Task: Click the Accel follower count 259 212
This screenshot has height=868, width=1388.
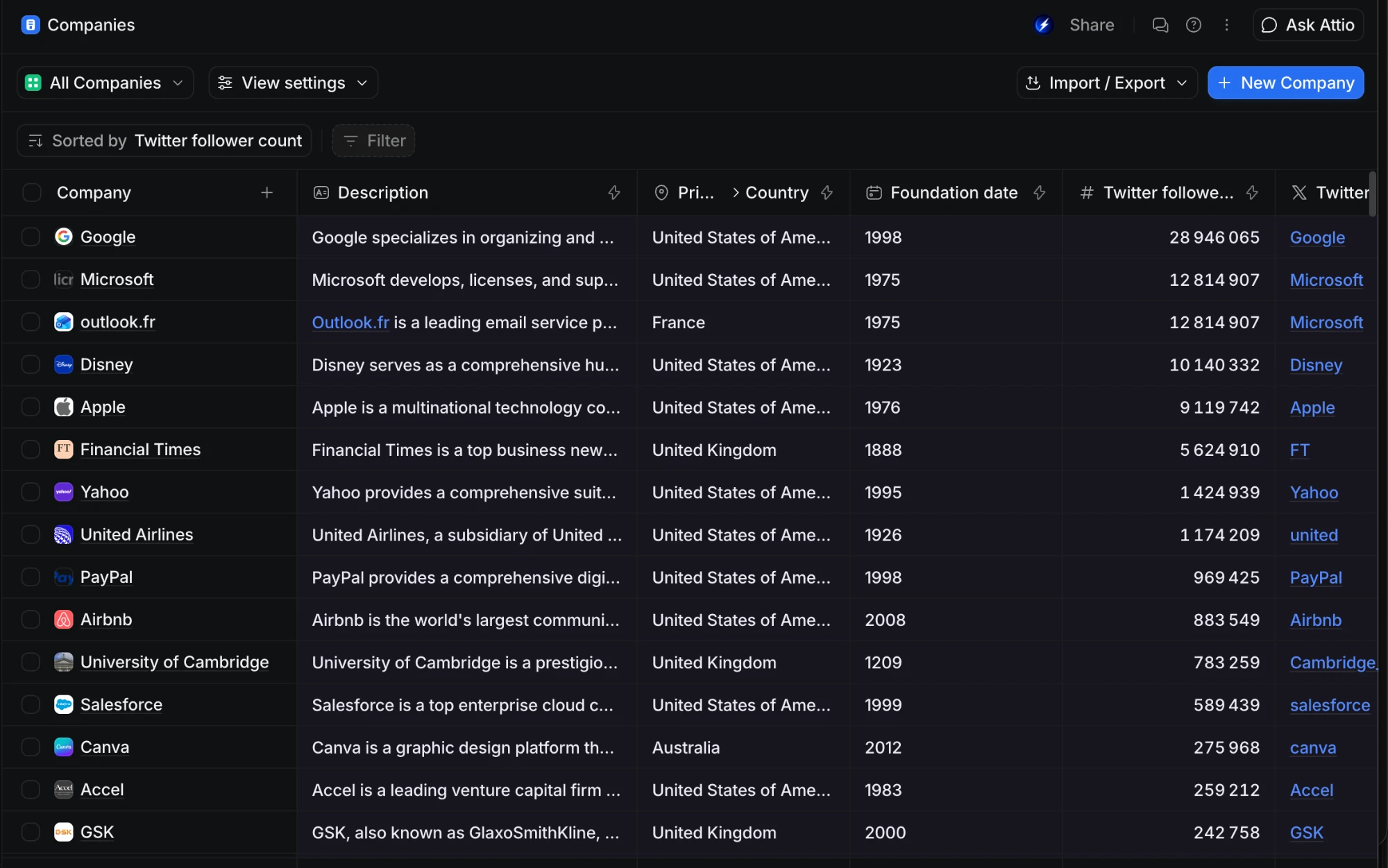Action: pos(1226,790)
